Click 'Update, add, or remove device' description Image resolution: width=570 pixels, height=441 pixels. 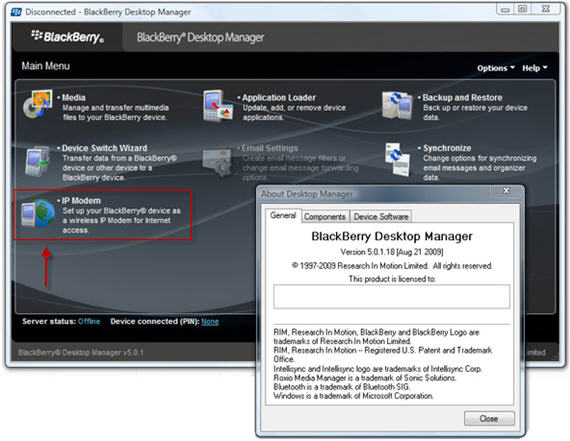[294, 108]
